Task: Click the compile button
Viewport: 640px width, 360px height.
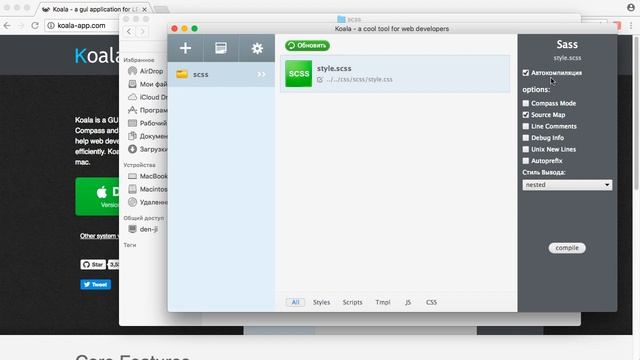Action: (x=567, y=248)
